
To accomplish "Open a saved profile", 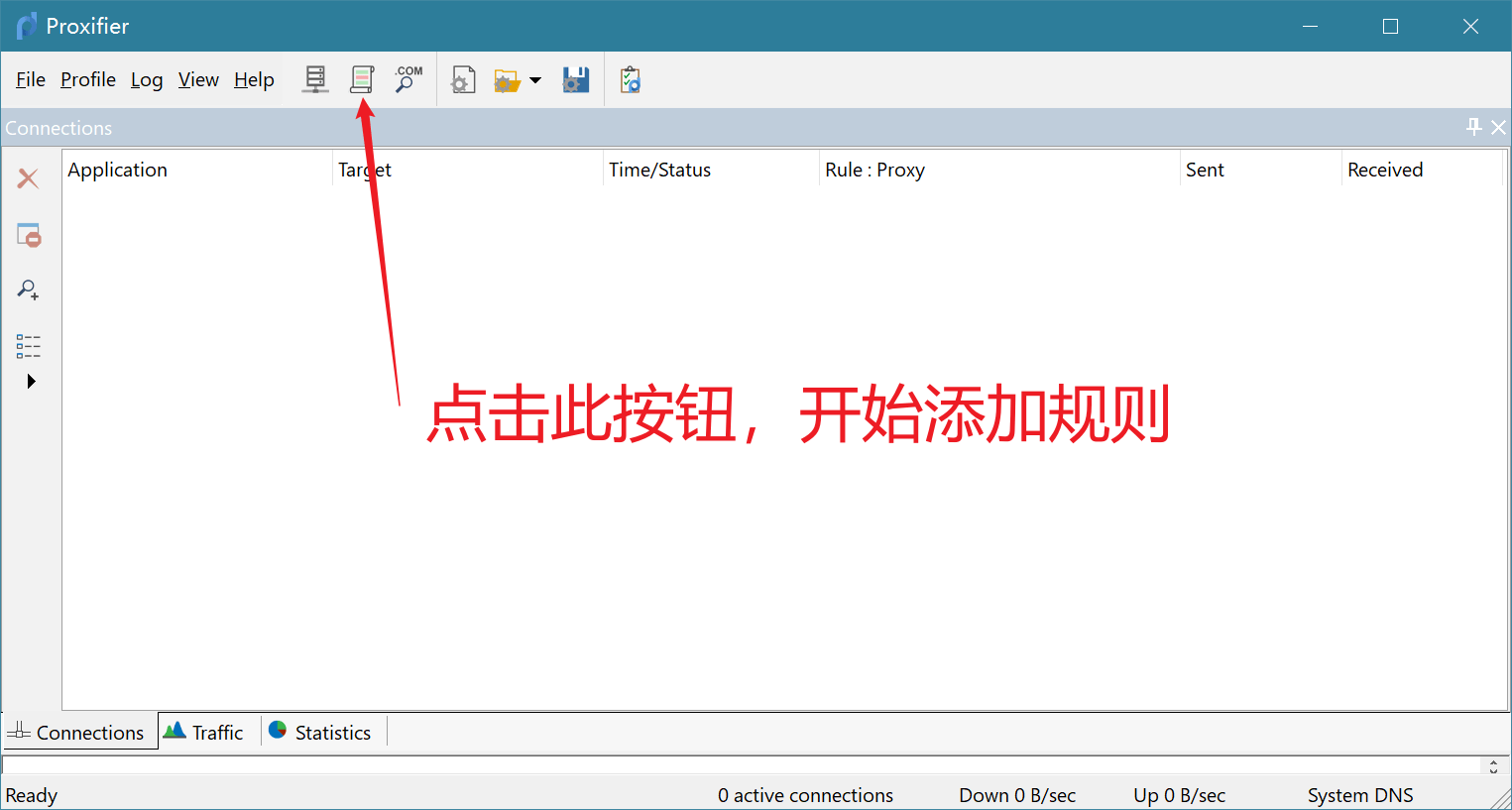I will tap(510, 79).
